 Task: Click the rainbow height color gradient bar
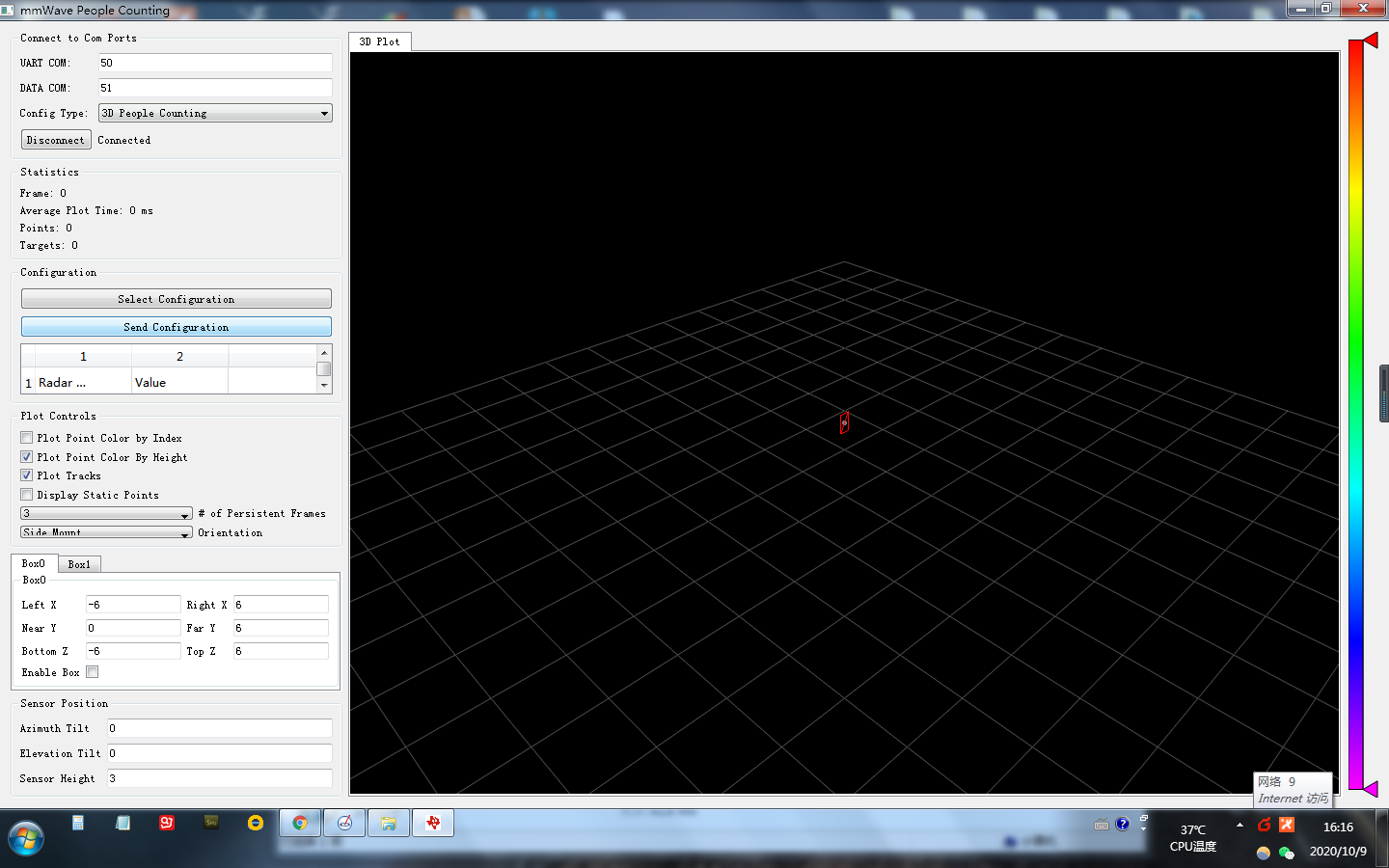(1355, 415)
